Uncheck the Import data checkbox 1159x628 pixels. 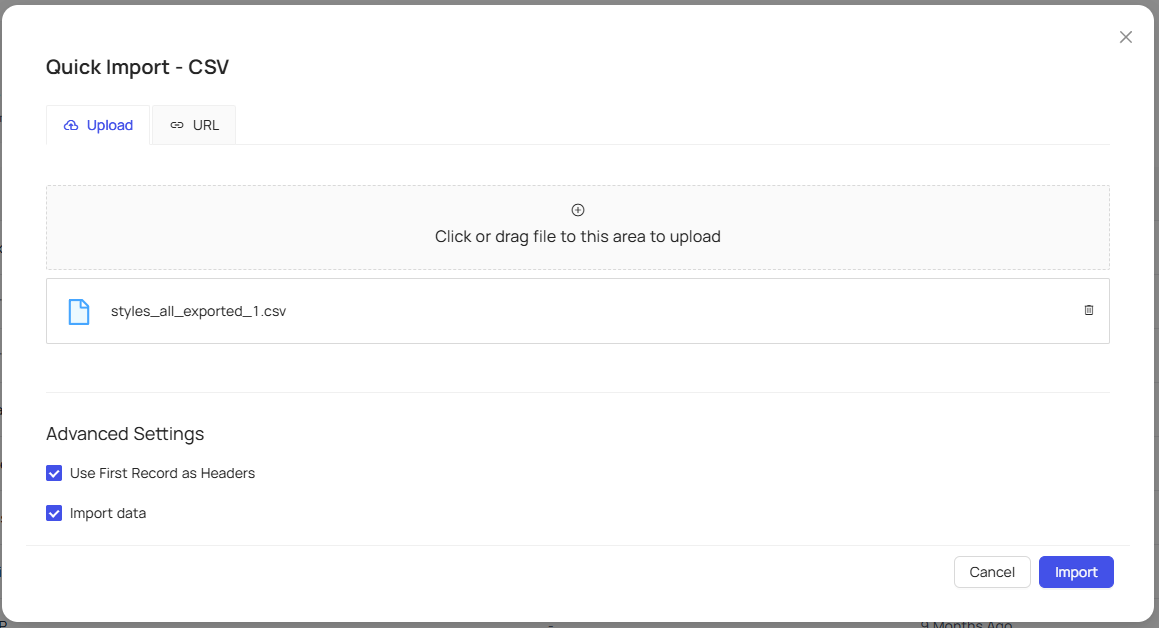pyautogui.click(x=54, y=513)
